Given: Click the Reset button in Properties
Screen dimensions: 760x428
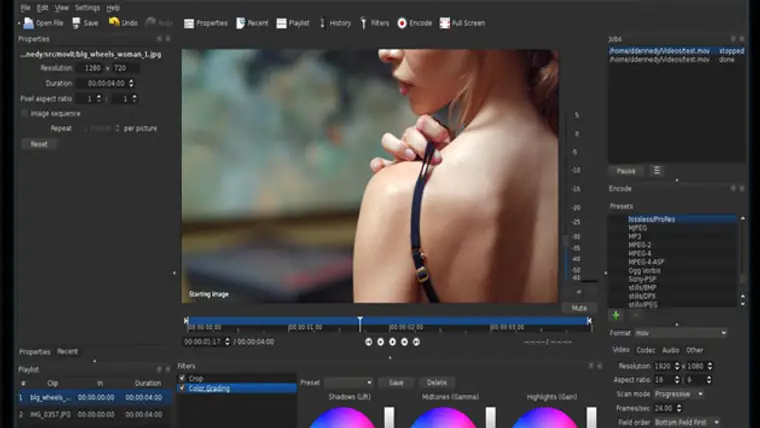Looking at the screenshot, I should click(x=39, y=144).
